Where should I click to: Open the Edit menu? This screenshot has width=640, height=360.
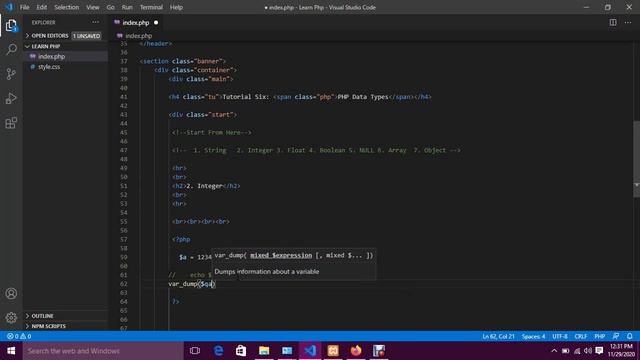coord(42,7)
